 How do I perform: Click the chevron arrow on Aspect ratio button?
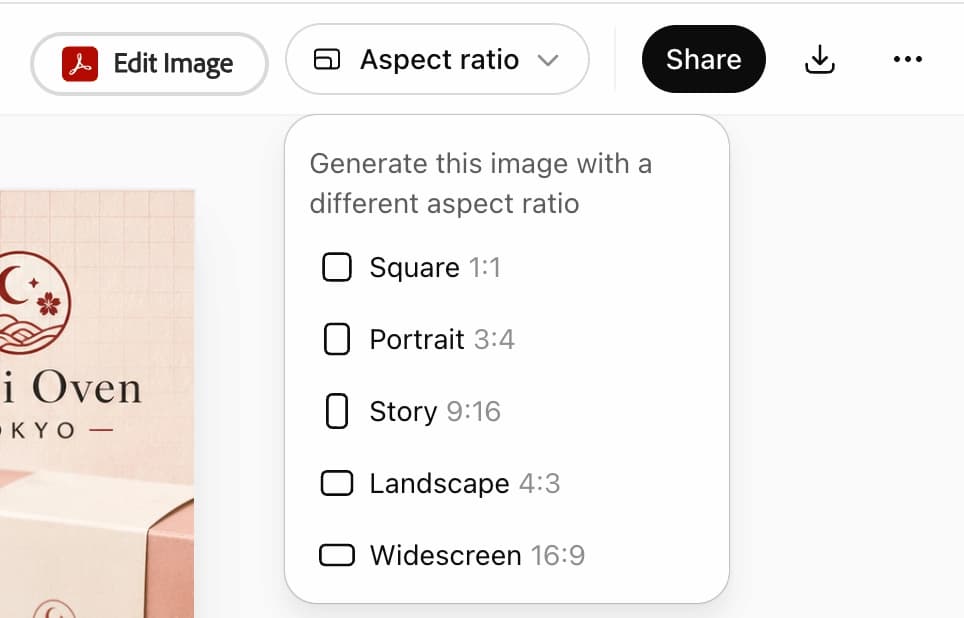[548, 60]
